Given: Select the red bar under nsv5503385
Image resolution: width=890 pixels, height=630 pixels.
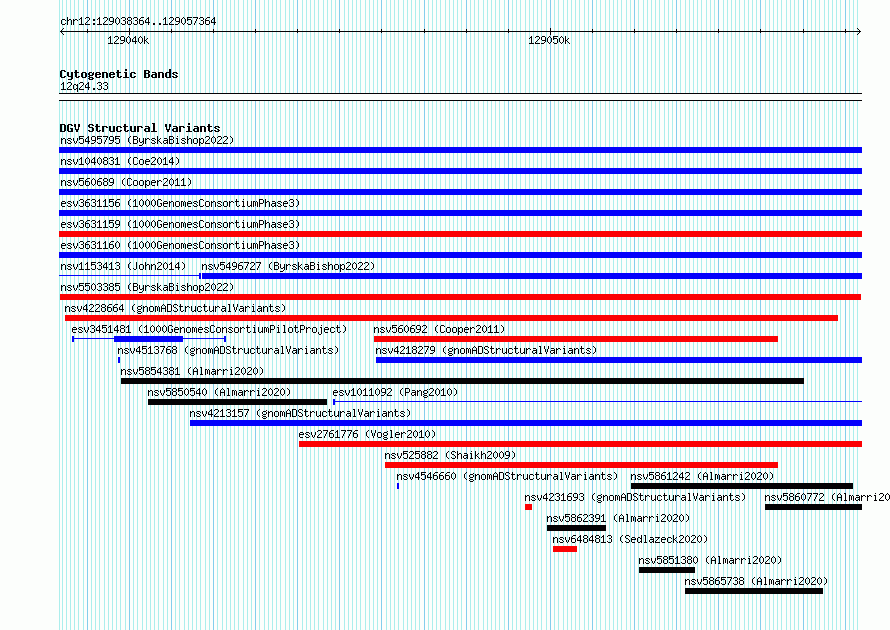Looking at the screenshot, I should coord(460,297).
